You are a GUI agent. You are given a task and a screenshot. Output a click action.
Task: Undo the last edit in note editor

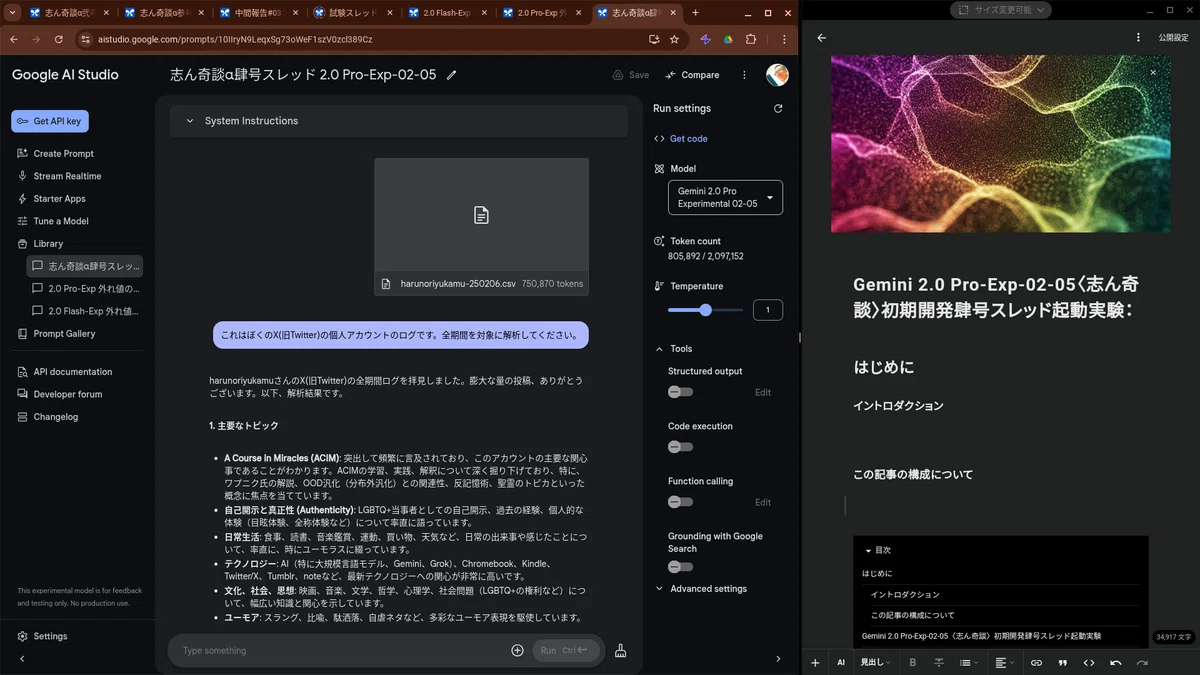(1116, 662)
